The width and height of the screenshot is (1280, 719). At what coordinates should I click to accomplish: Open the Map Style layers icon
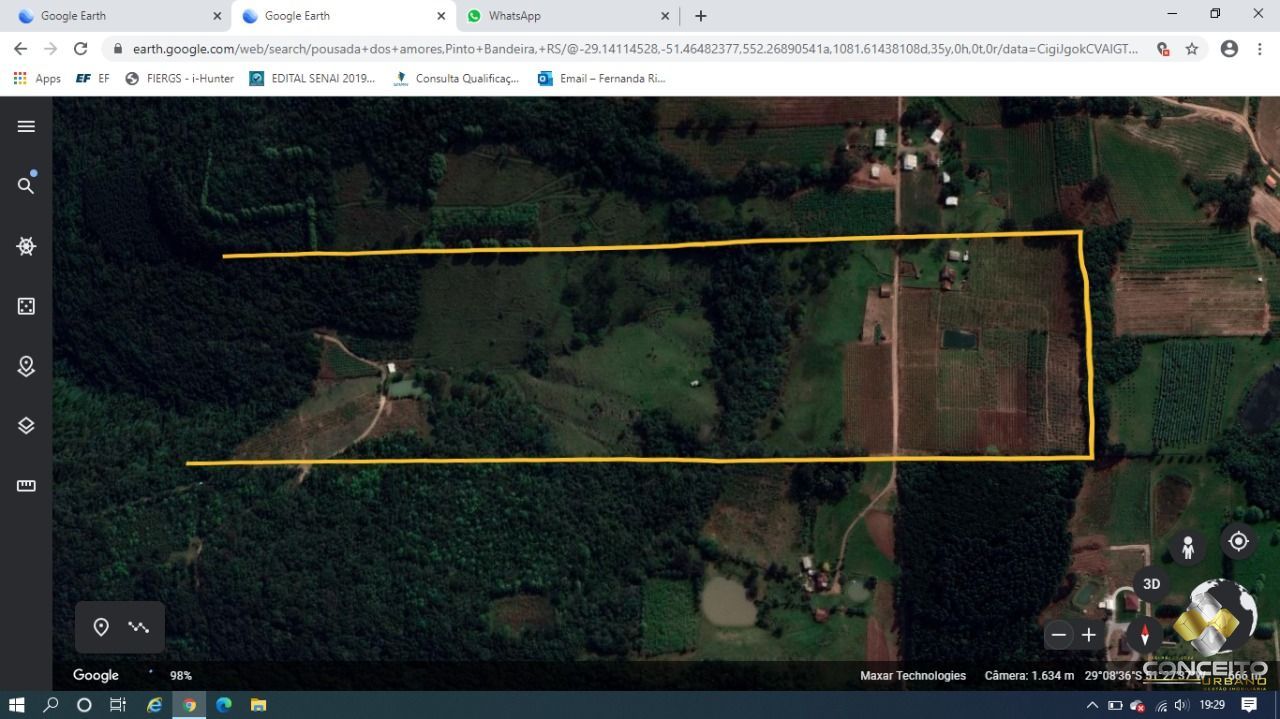tap(26, 426)
